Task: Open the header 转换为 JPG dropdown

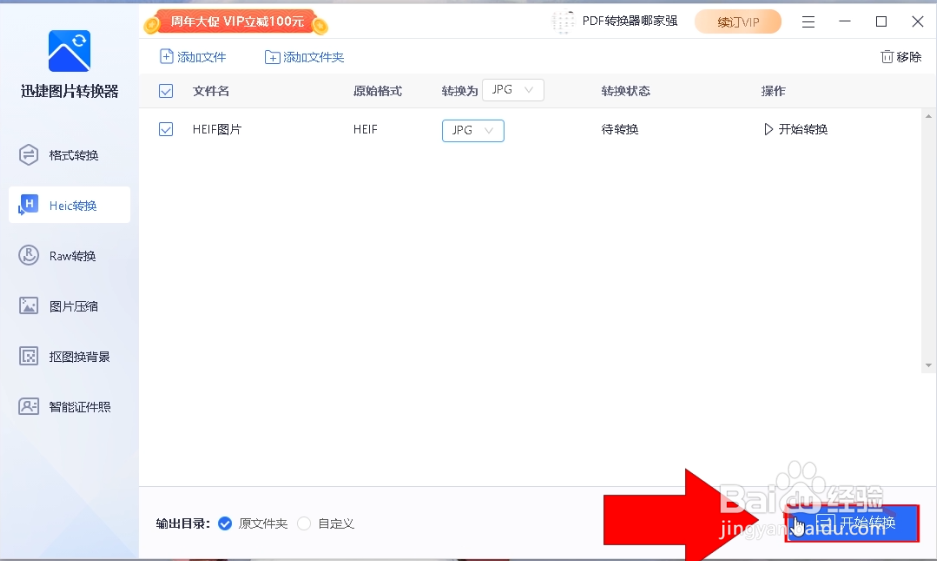Action: pos(513,90)
